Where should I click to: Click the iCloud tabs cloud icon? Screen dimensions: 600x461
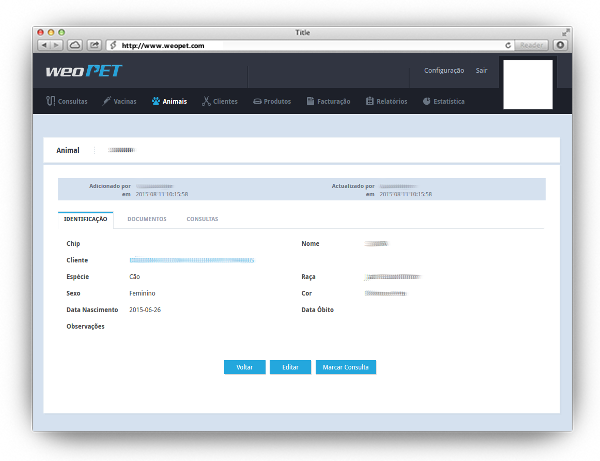(75, 45)
